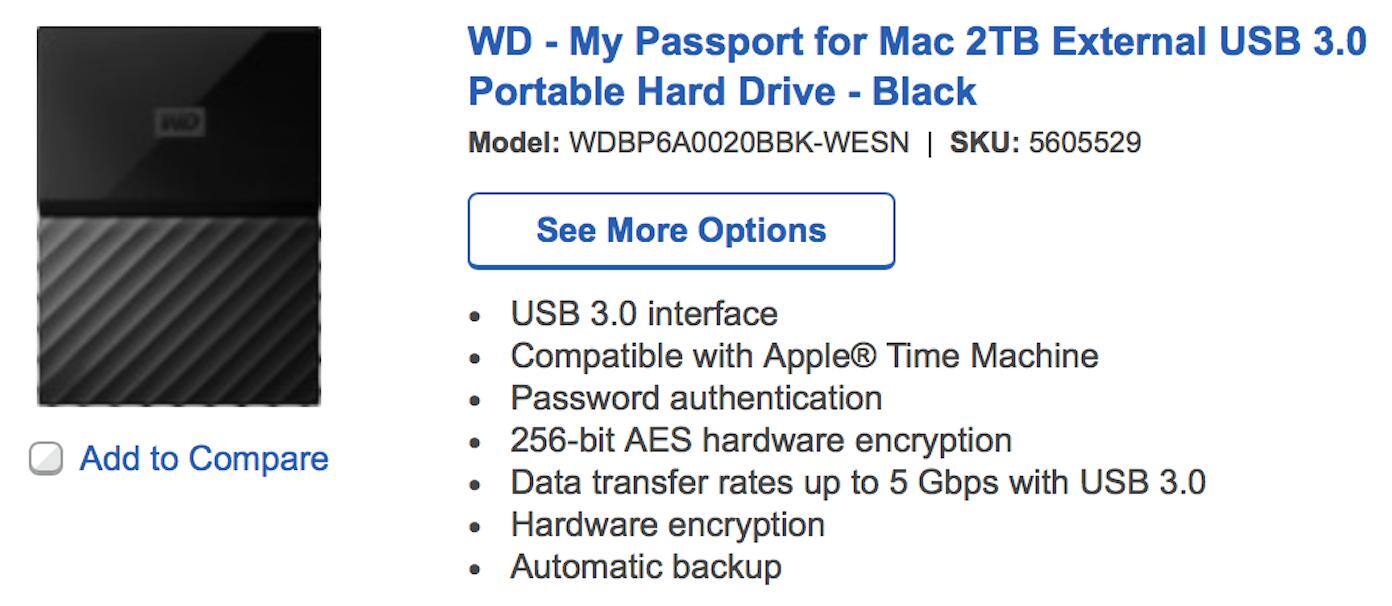Expand additional options for the hard drive
Image resolution: width=1392 pixels, height=606 pixels.
pyautogui.click(x=680, y=230)
